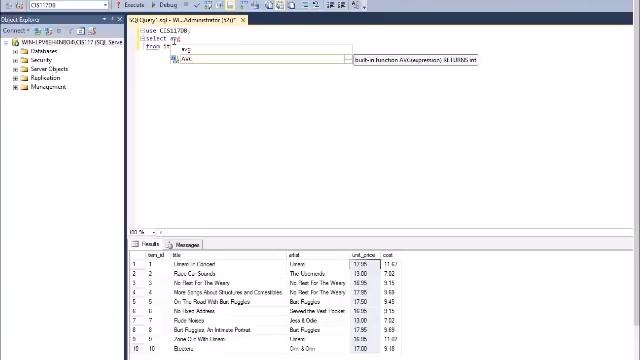Screen dimensions: 640x360
Task: Expand the Replication folder
Action: pos(16,78)
